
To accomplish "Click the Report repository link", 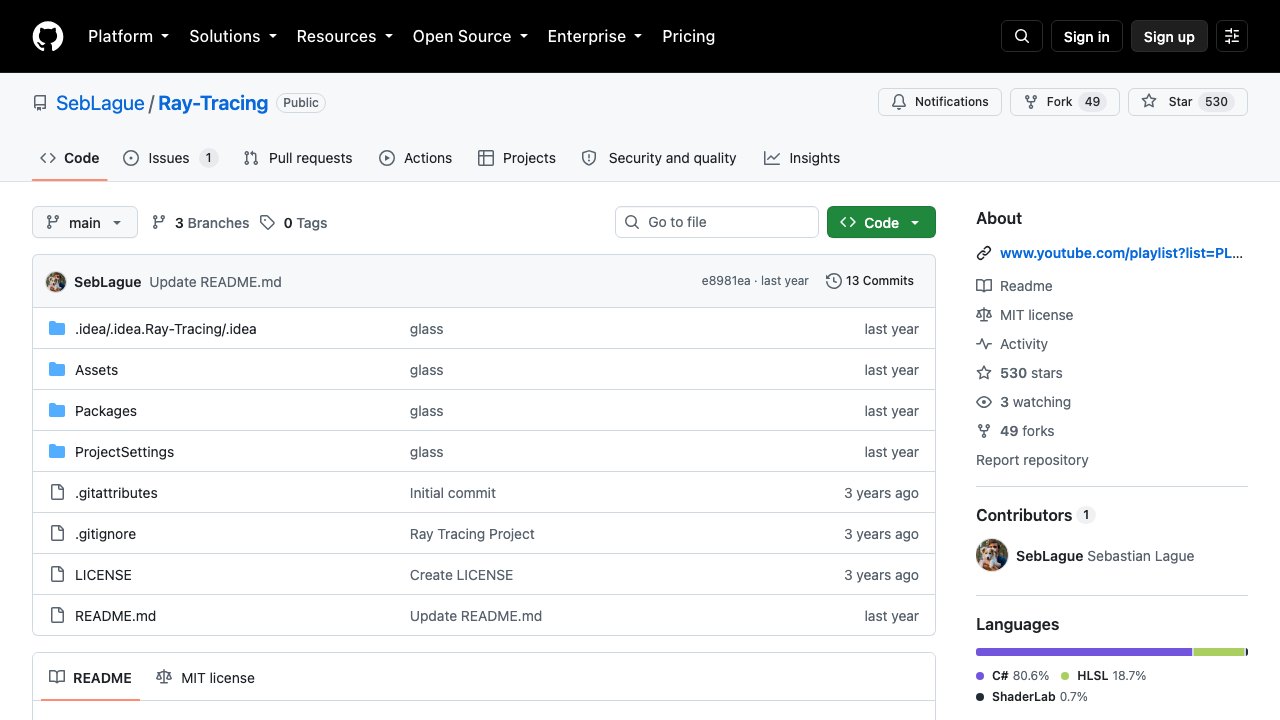I will coord(1032,460).
